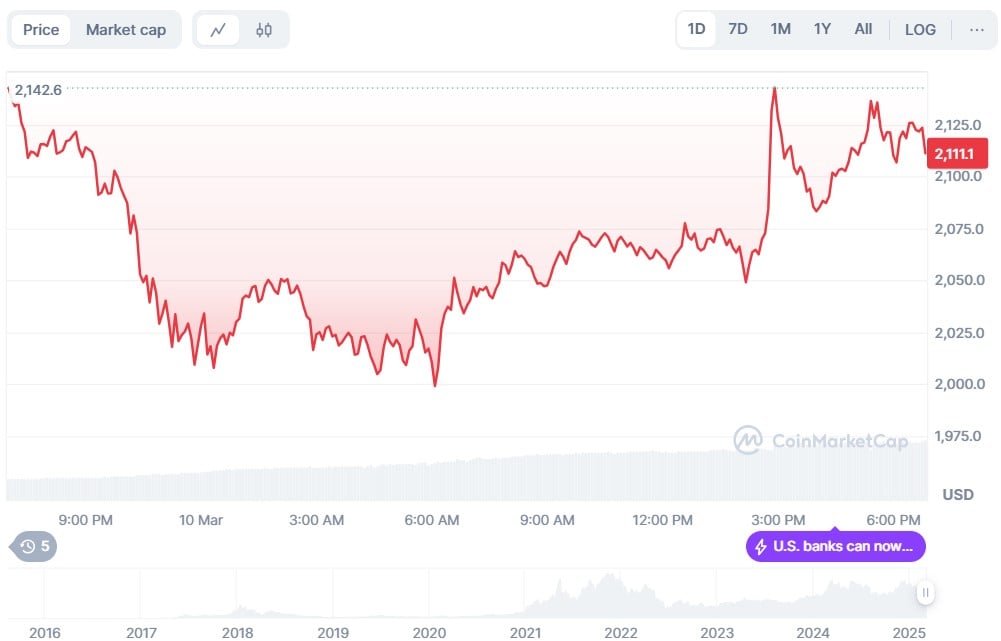Toggle the LOG scale option
The image size is (1001, 641).
[x=920, y=29]
